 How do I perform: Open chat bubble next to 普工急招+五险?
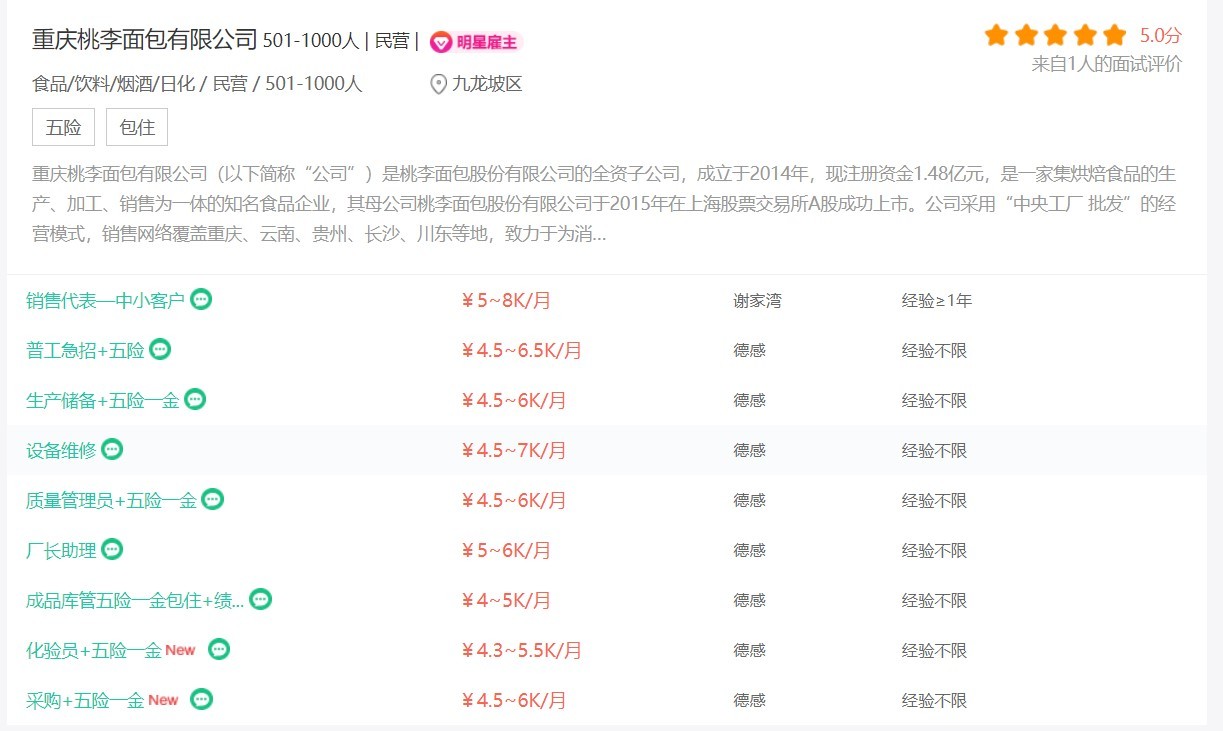pos(160,349)
